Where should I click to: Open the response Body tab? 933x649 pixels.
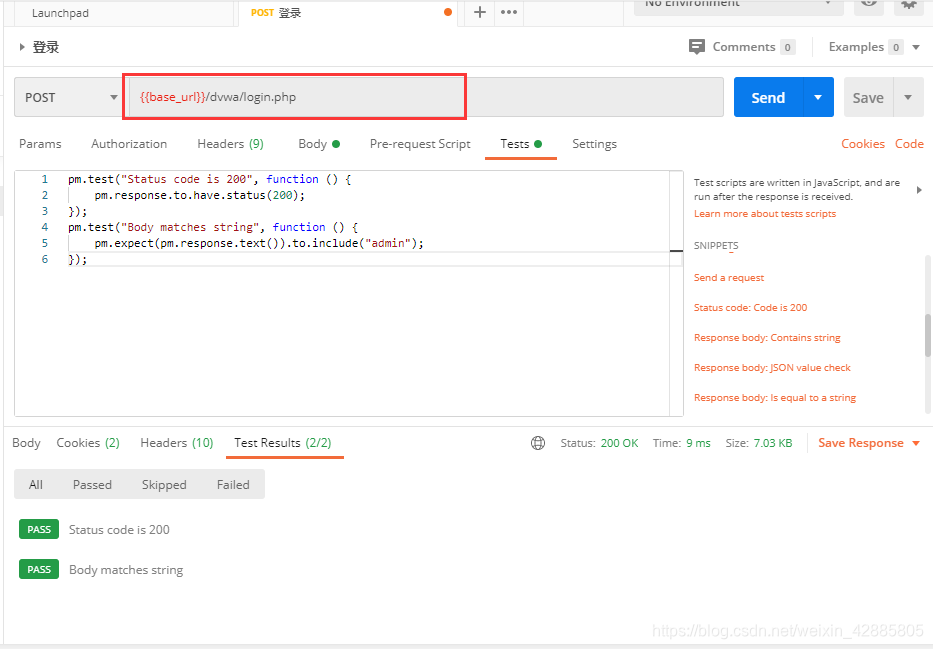[26, 443]
